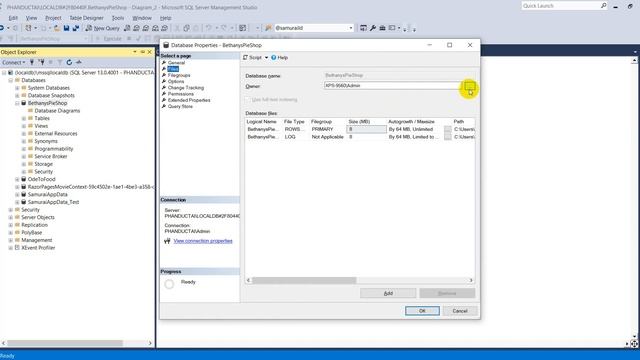Expand the OdeToFood database node
Image resolution: width=640 pixels, height=360 pixels.
click(17, 179)
